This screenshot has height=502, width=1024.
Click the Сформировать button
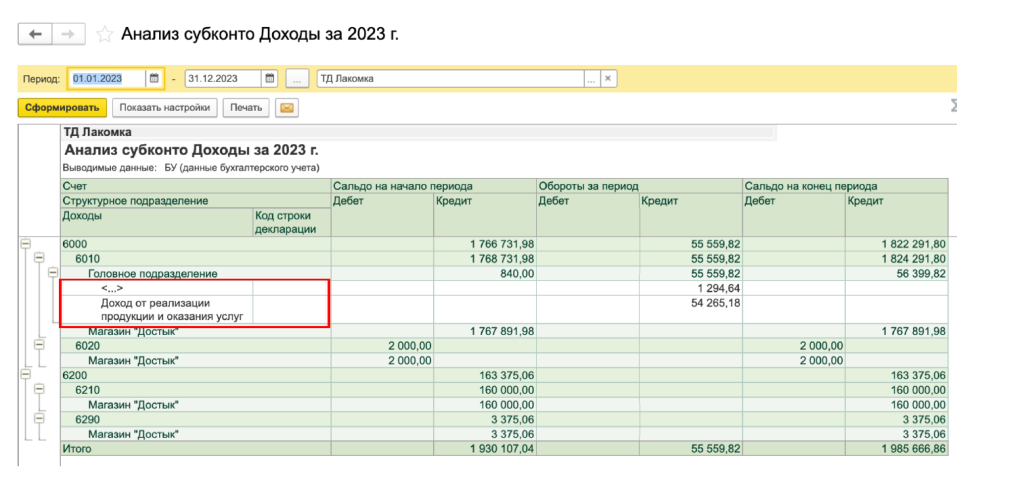(62, 108)
